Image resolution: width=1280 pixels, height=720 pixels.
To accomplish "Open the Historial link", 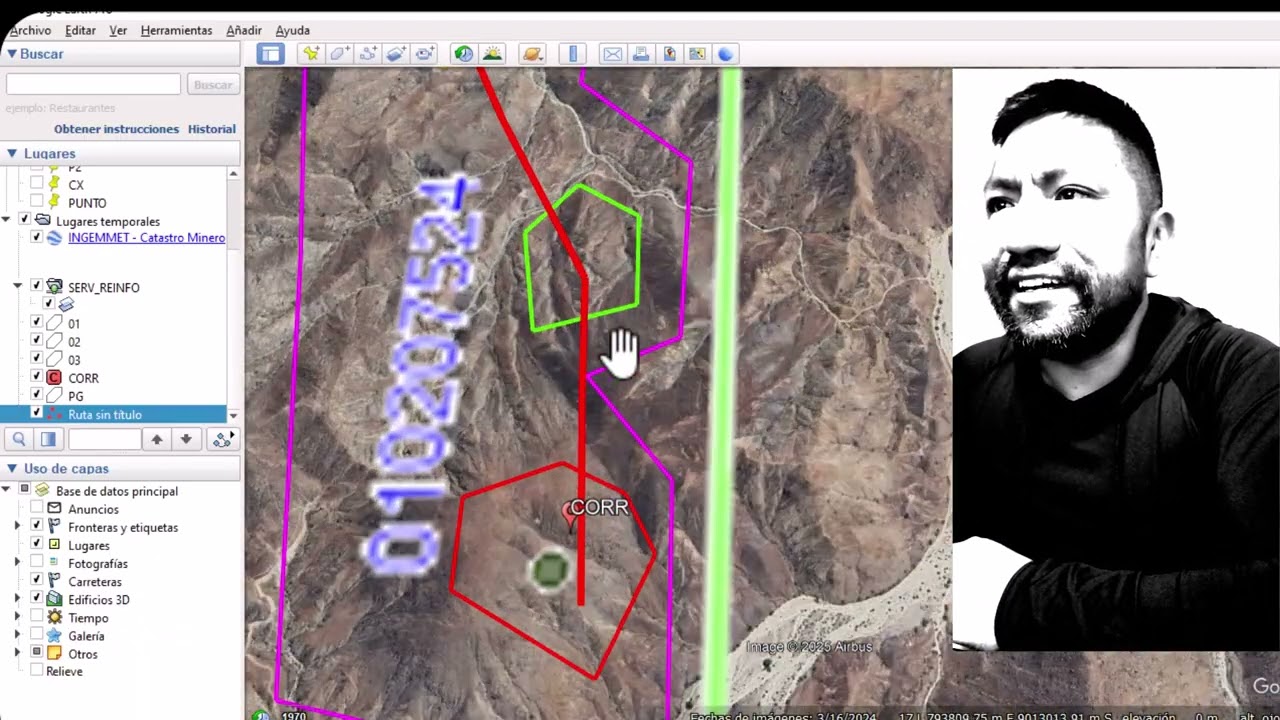I will [211, 129].
